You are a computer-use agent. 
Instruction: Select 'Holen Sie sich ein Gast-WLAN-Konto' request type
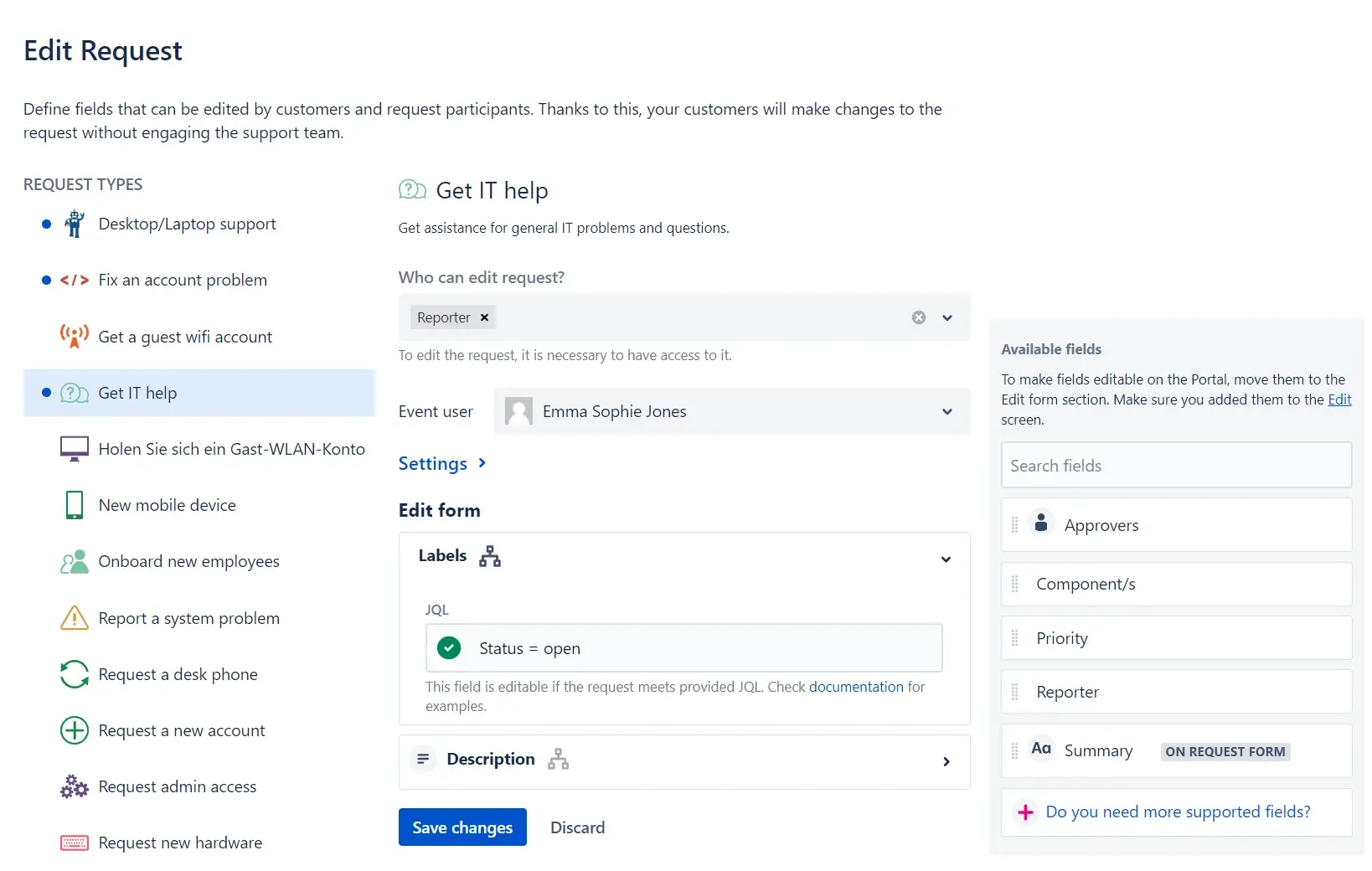(231, 449)
